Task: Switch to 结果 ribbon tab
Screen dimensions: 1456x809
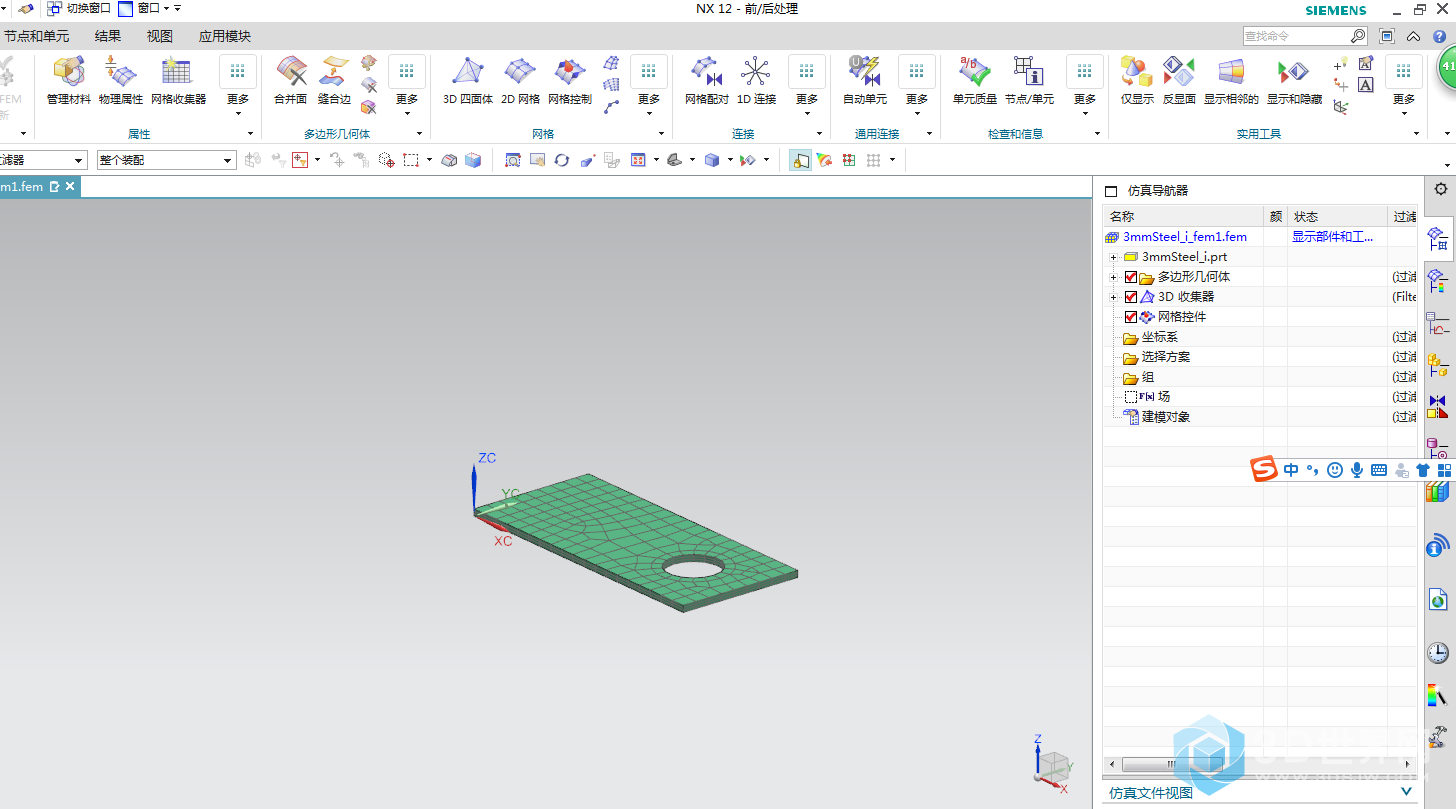Action: tap(108, 36)
